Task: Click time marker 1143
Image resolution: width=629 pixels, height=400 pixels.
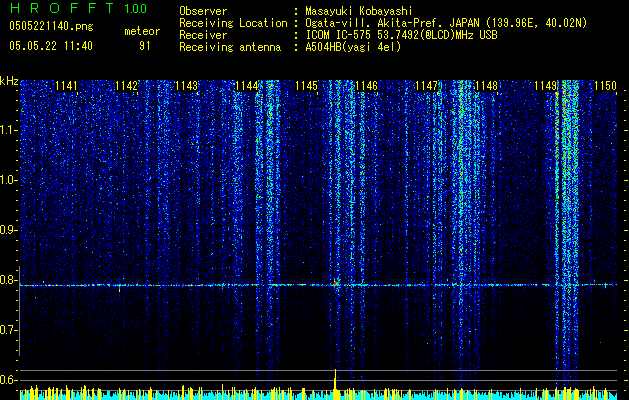Action: [187, 86]
